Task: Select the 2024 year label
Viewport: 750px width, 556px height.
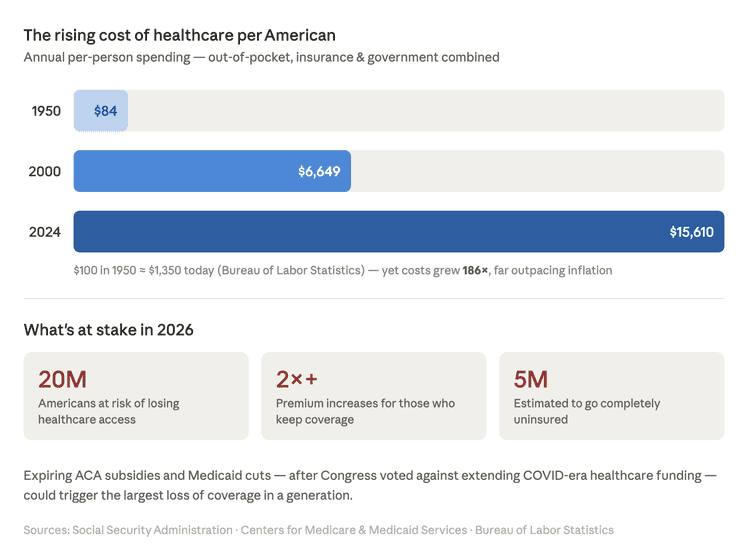Action: pos(45,231)
